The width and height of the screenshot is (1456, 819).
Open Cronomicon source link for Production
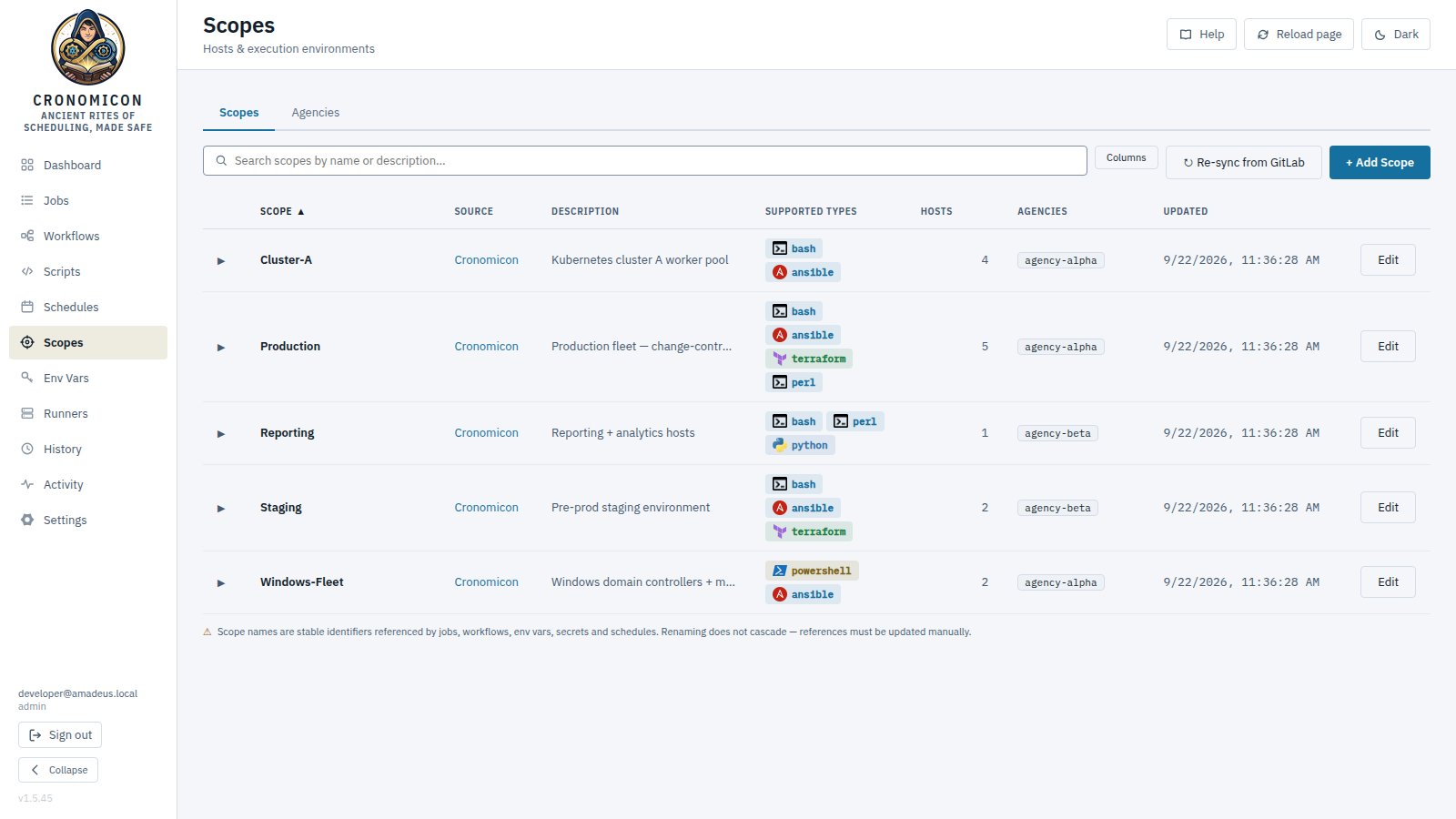point(486,347)
